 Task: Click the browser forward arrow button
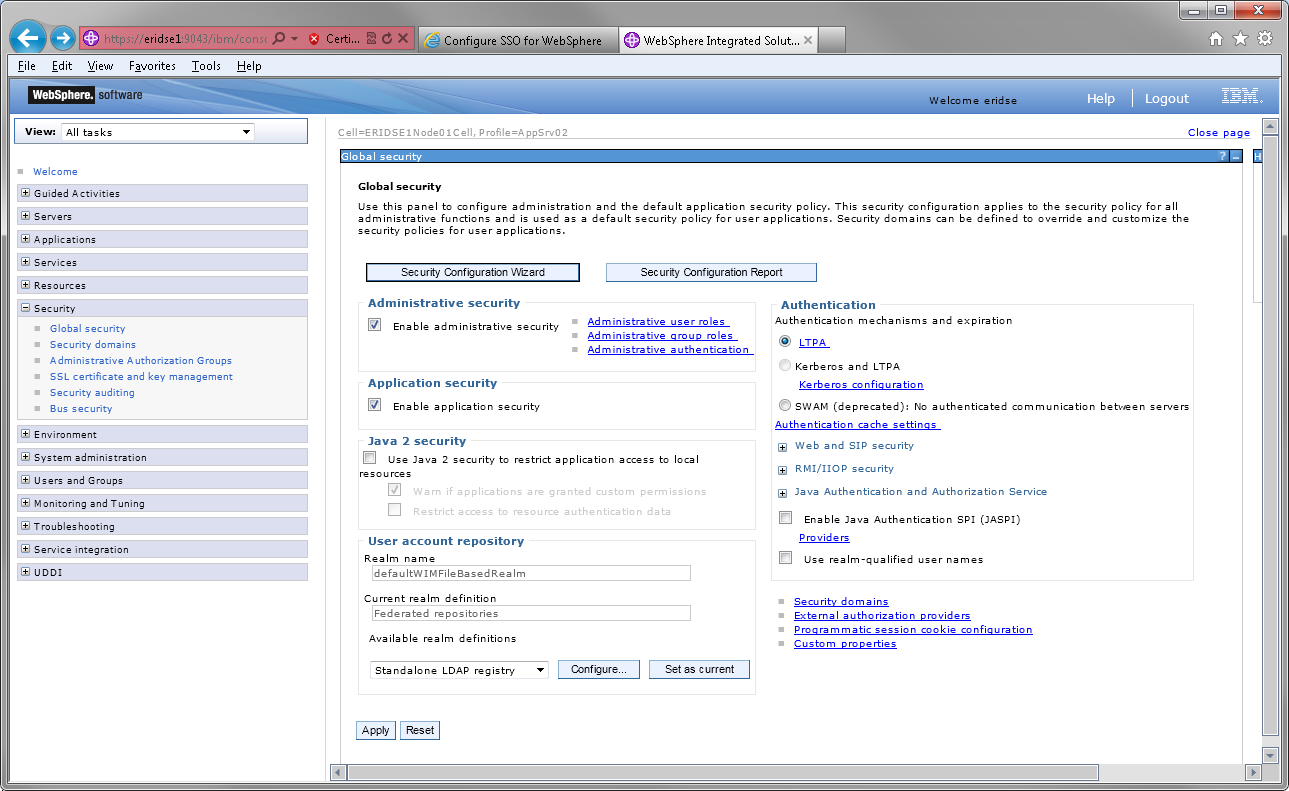(62, 39)
